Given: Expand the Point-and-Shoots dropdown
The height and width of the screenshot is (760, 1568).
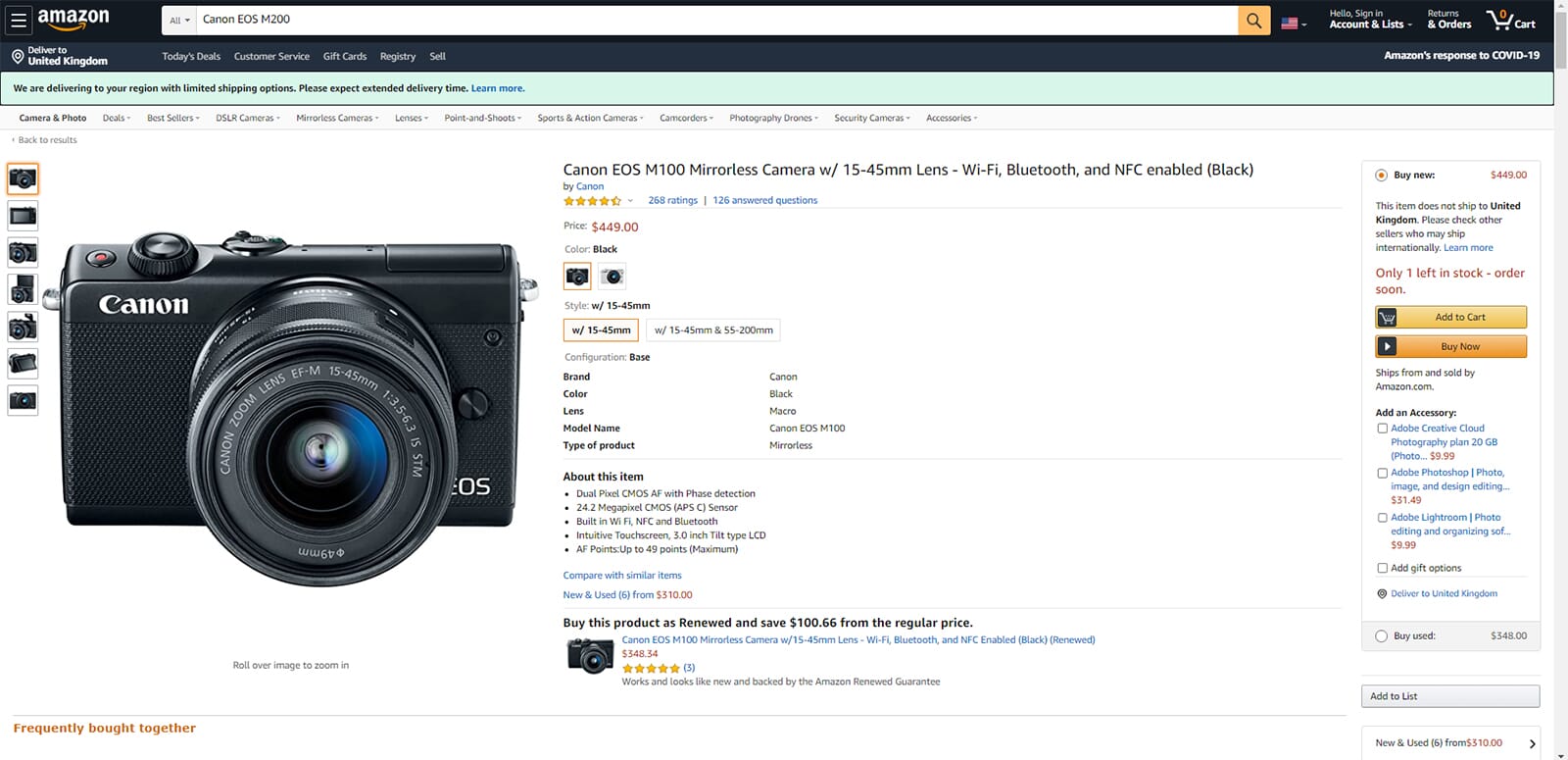Looking at the screenshot, I should tap(482, 118).
